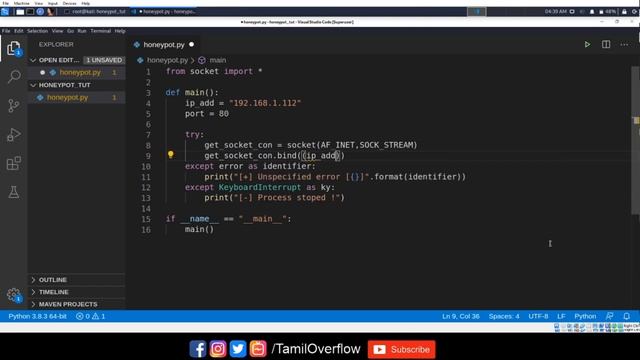Split the editor right

tap(606, 44)
